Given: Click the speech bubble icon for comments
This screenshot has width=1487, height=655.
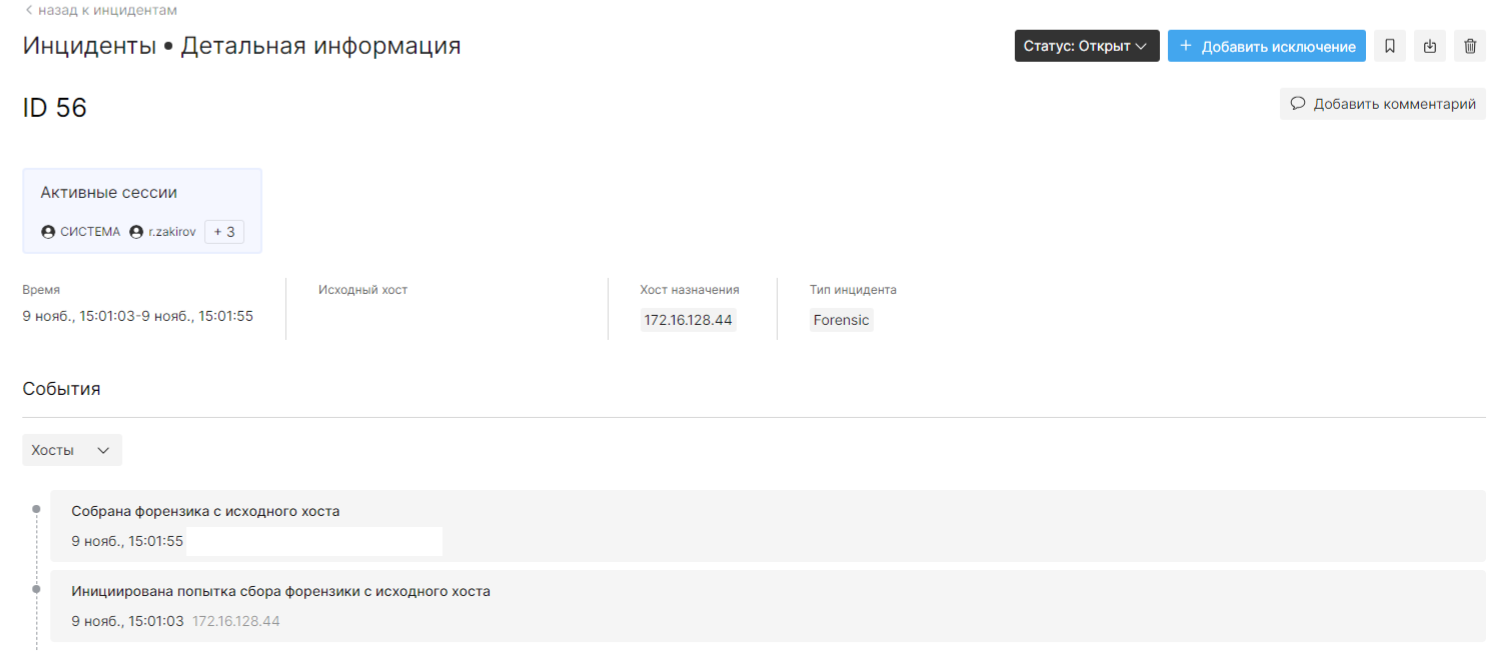Looking at the screenshot, I should click(1298, 104).
